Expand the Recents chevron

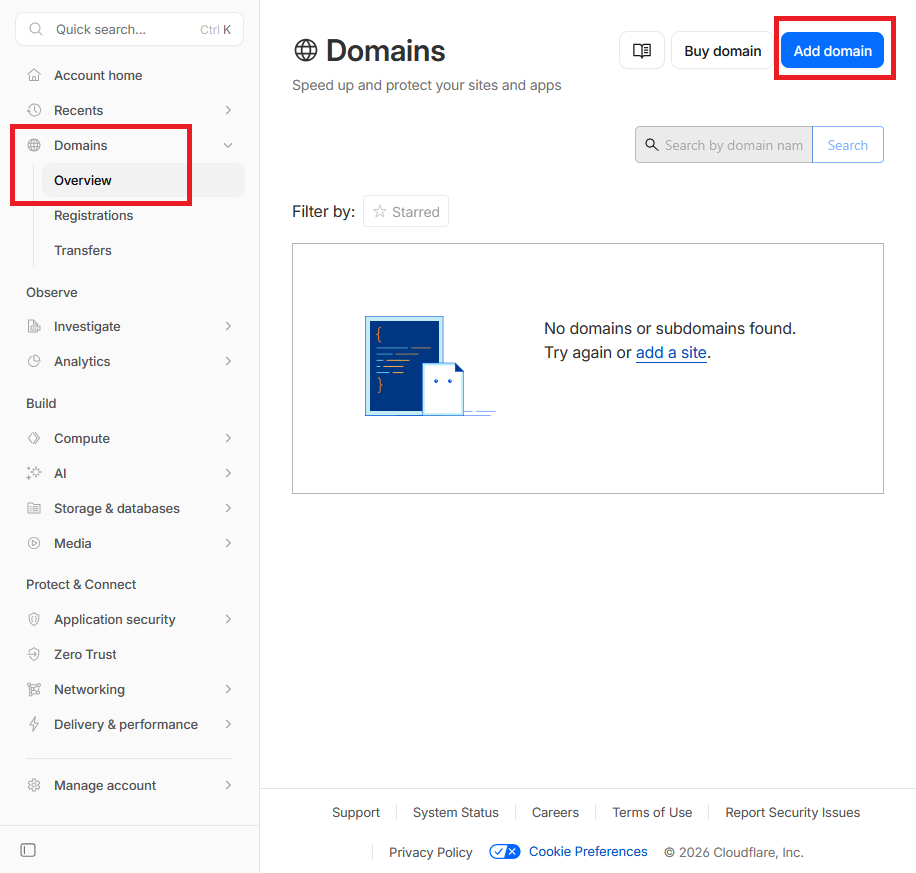(x=228, y=110)
